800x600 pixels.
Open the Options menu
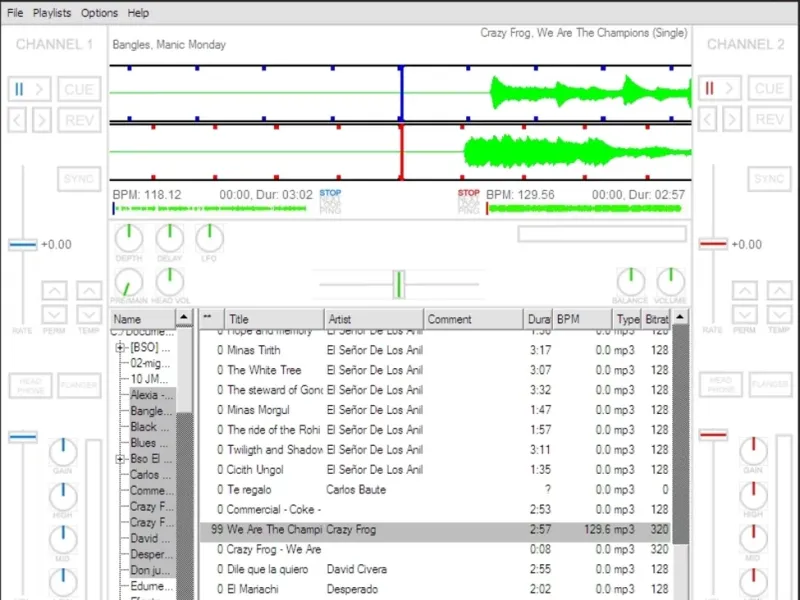(x=99, y=13)
